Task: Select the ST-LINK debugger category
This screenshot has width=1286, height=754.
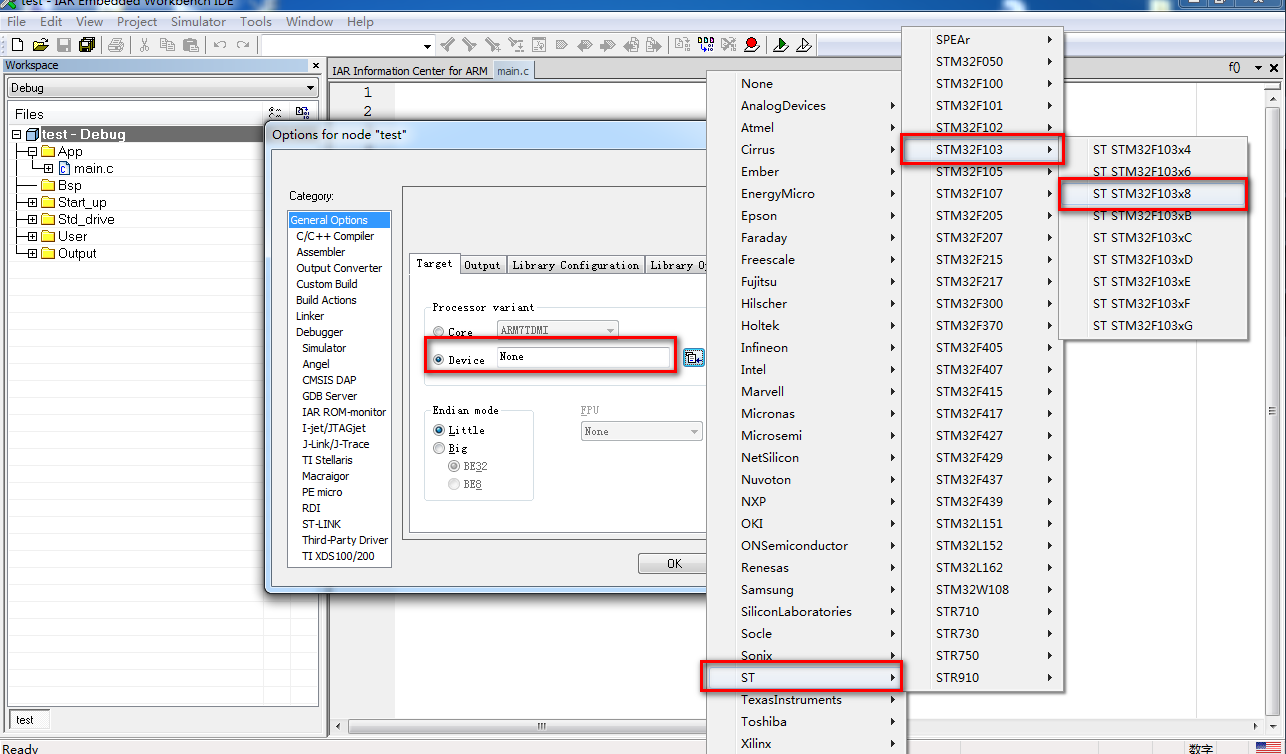Action: pos(321,524)
